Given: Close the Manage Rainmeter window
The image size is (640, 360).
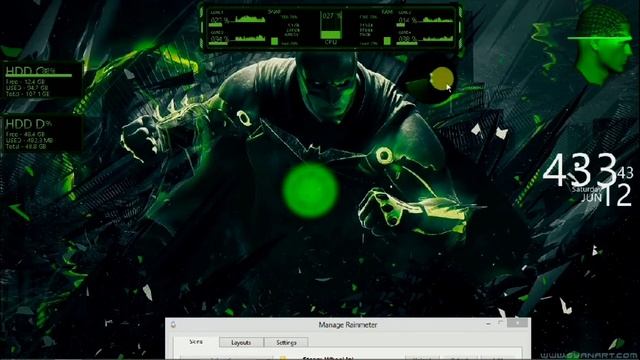Looking at the screenshot, I should pyautogui.click(x=518, y=323).
